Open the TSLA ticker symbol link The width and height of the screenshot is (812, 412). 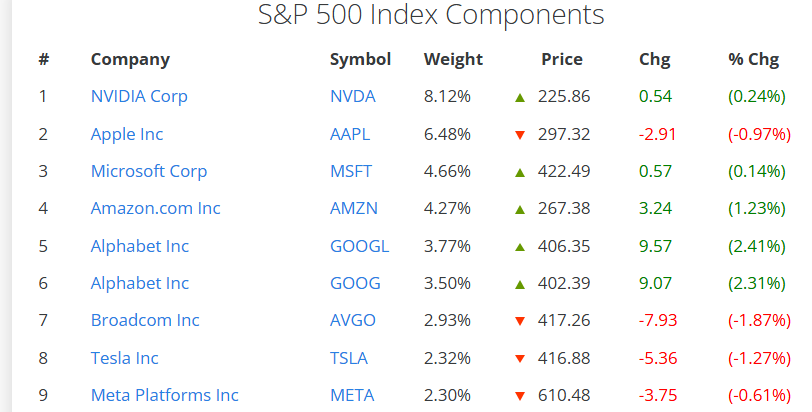pyautogui.click(x=349, y=358)
